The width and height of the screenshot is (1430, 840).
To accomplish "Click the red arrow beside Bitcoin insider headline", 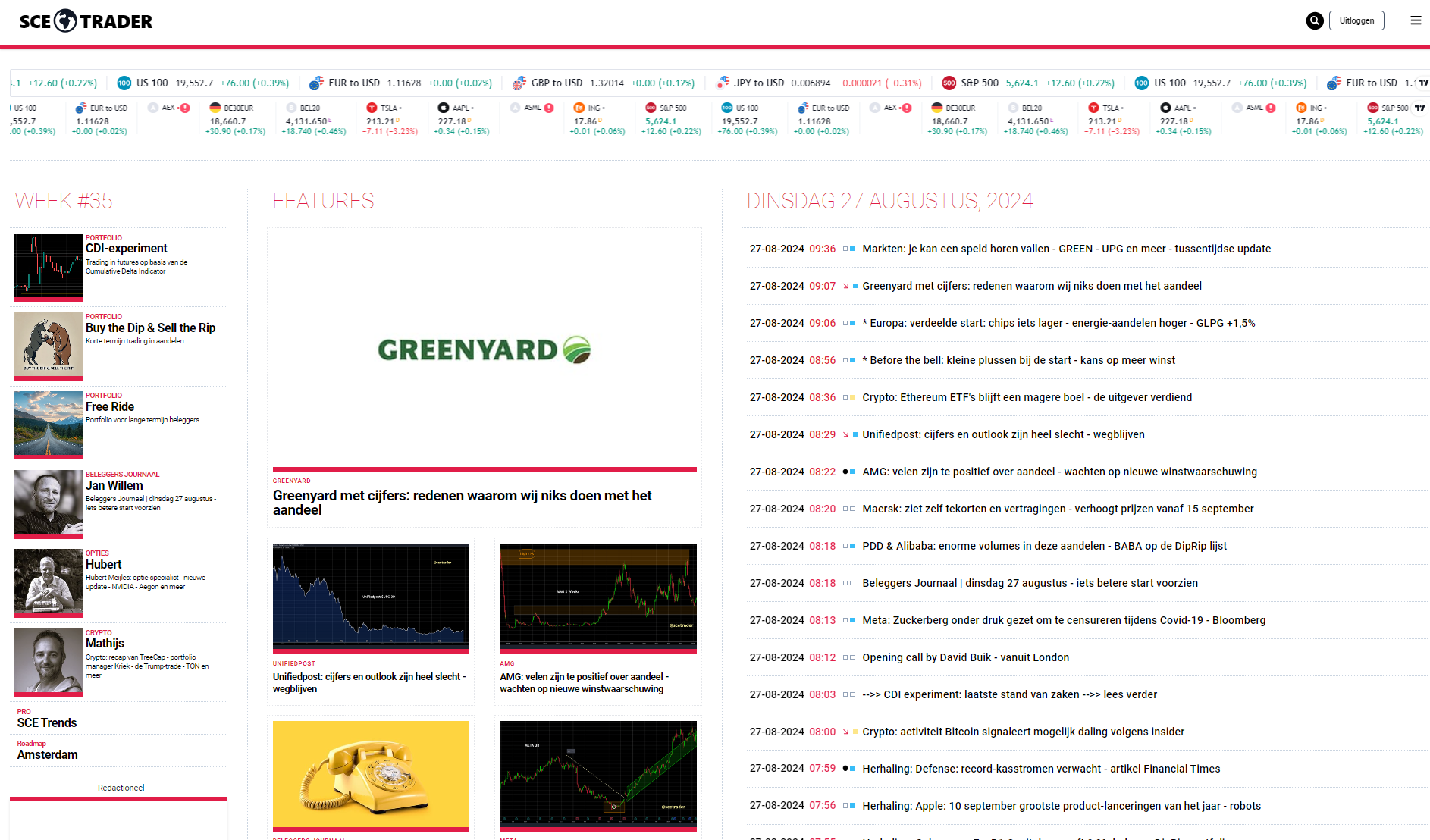I will [x=845, y=732].
